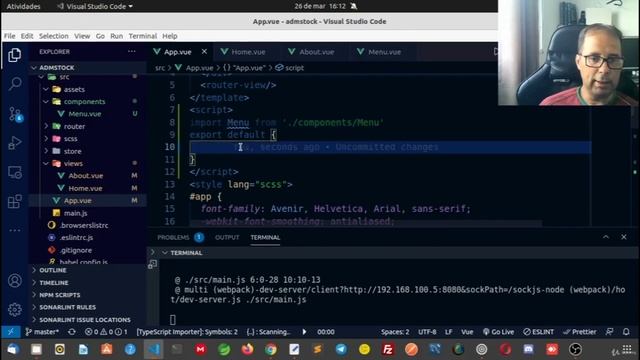Click ESLINT status item
The height and width of the screenshot is (360, 640).
click(539, 332)
